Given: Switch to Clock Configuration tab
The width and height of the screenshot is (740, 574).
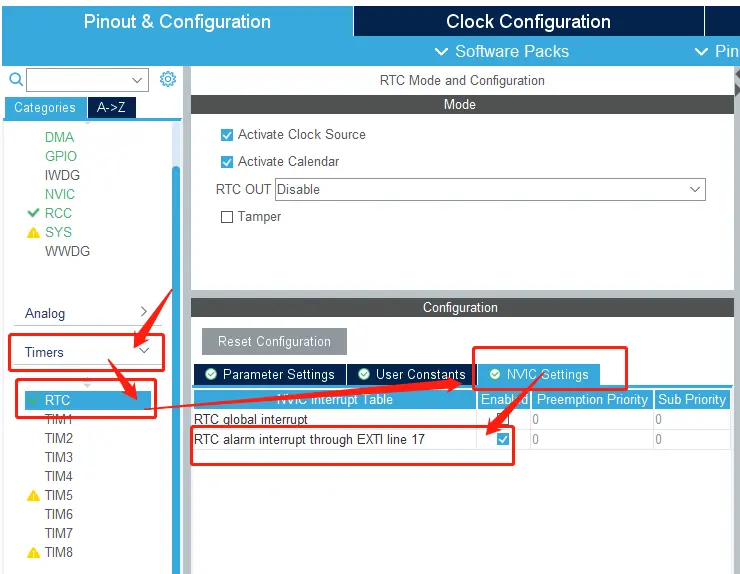Looking at the screenshot, I should [529, 22].
